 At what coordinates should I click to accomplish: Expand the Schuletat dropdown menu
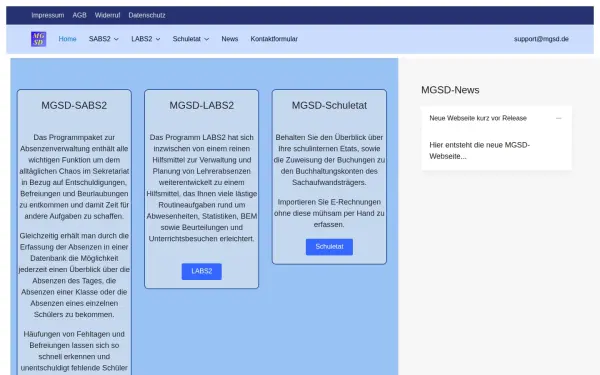coord(191,39)
